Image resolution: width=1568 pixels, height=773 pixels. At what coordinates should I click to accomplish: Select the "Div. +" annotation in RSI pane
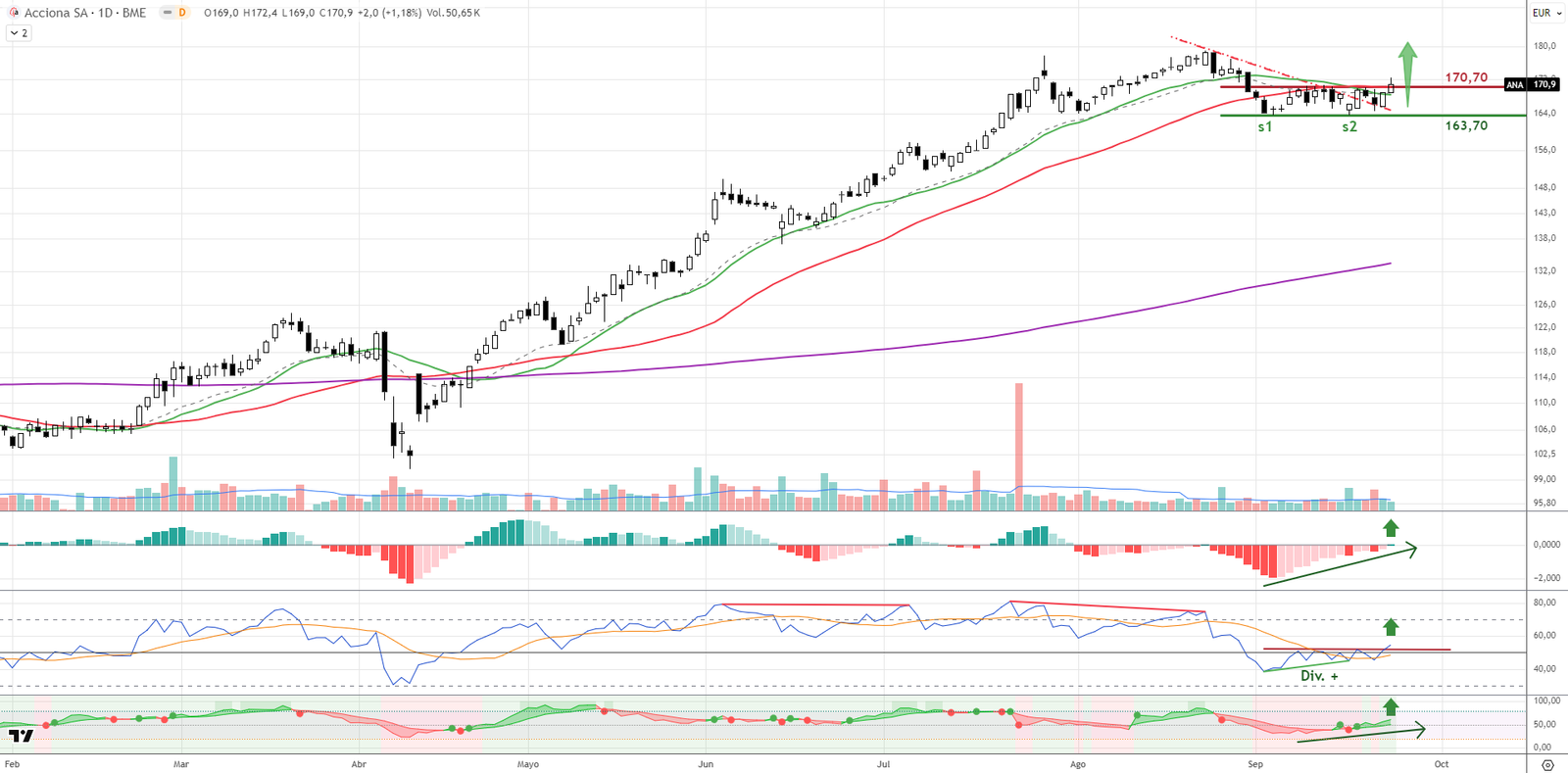coord(1318,676)
